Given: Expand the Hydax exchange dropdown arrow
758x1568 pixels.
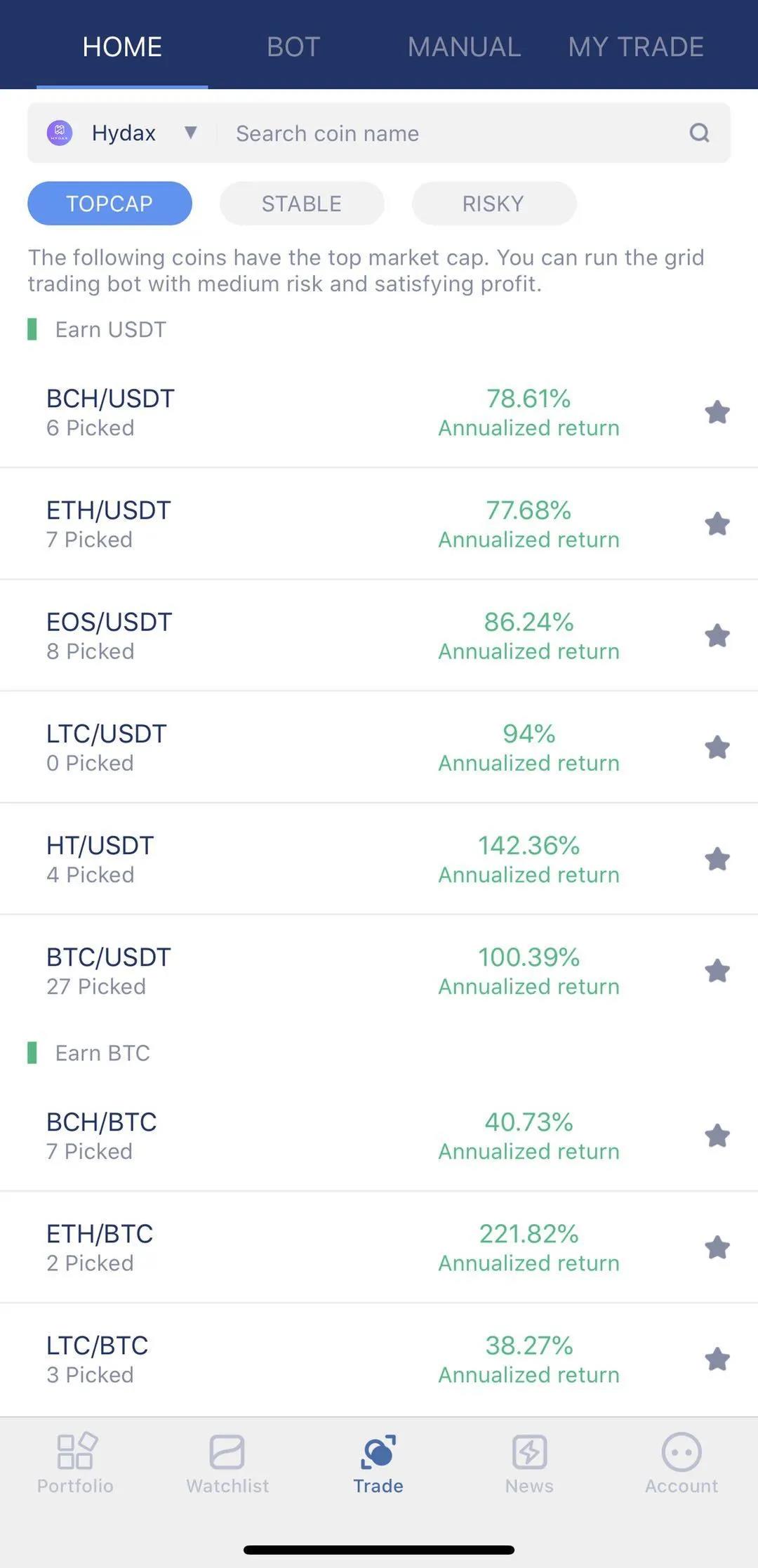Looking at the screenshot, I should click(x=190, y=132).
